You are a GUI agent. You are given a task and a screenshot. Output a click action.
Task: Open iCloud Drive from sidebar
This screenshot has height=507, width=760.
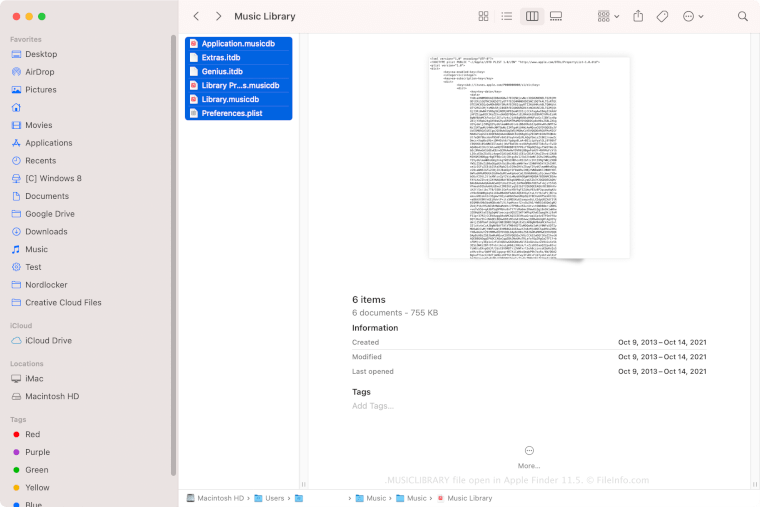[48, 341]
